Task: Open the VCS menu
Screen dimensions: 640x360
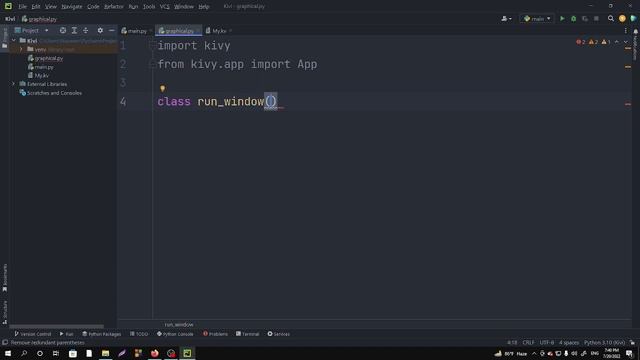Action: coord(164,7)
